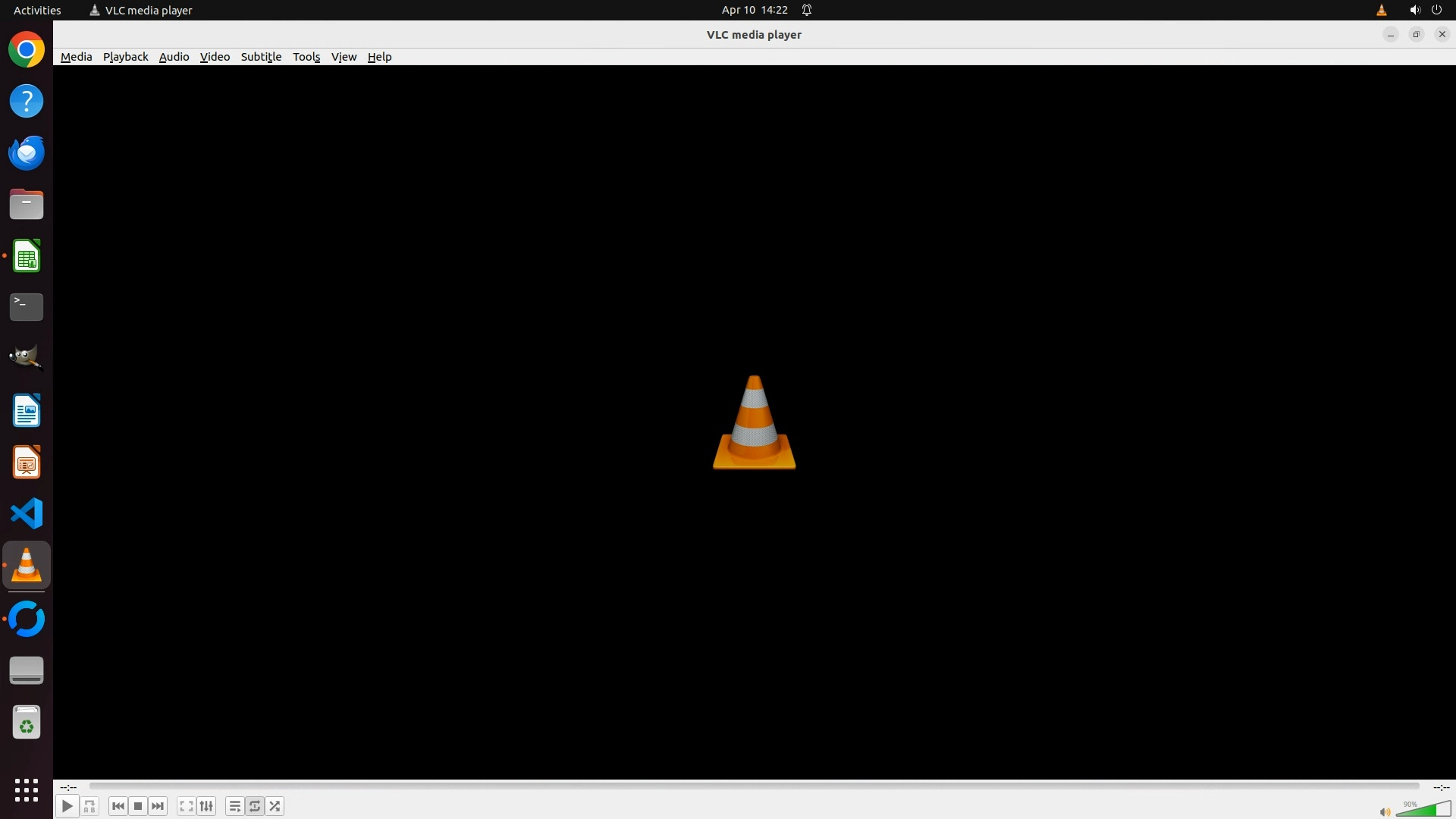The image size is (1456, 819).
Task: Expand the Tools menu
Action: 306,57
